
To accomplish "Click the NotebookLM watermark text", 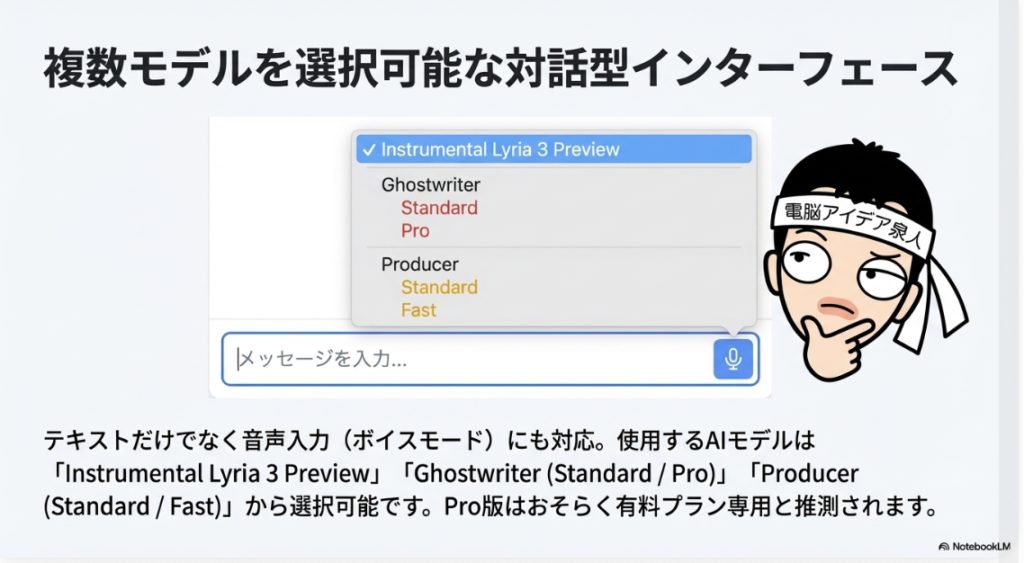I will tap(981, 546).
